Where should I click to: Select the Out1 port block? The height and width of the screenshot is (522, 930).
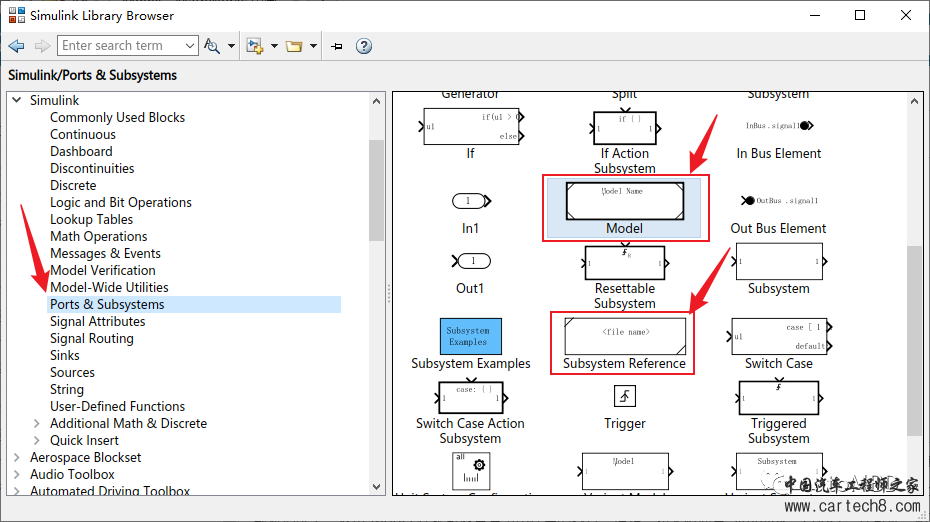point(471,261)
